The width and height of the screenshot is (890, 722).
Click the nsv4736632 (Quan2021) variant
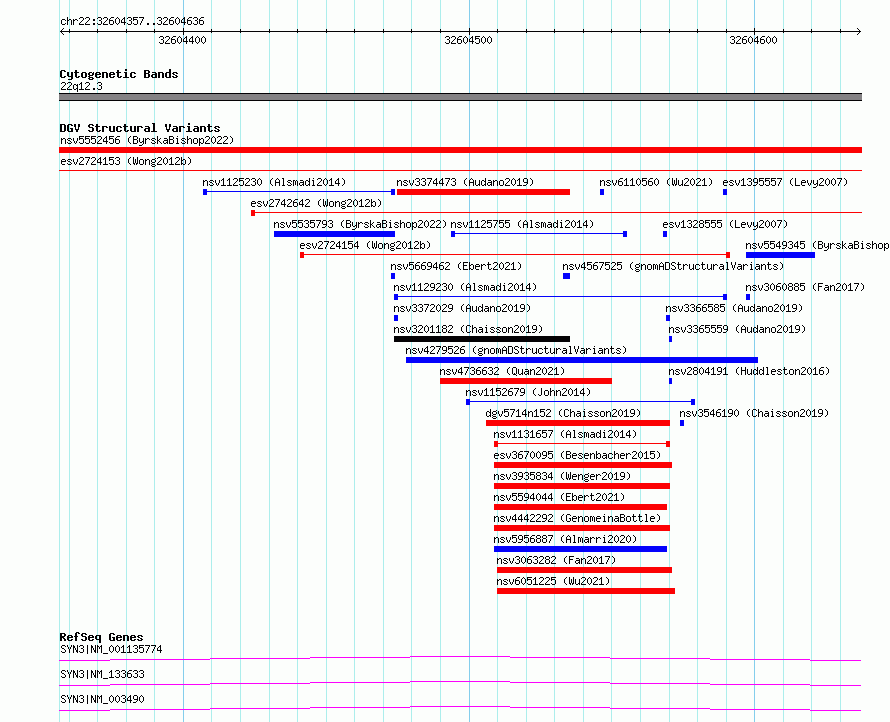tap(526, 381)
